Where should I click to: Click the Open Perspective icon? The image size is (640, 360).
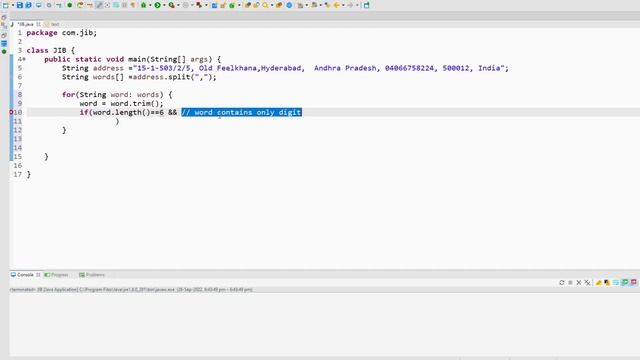366,5
